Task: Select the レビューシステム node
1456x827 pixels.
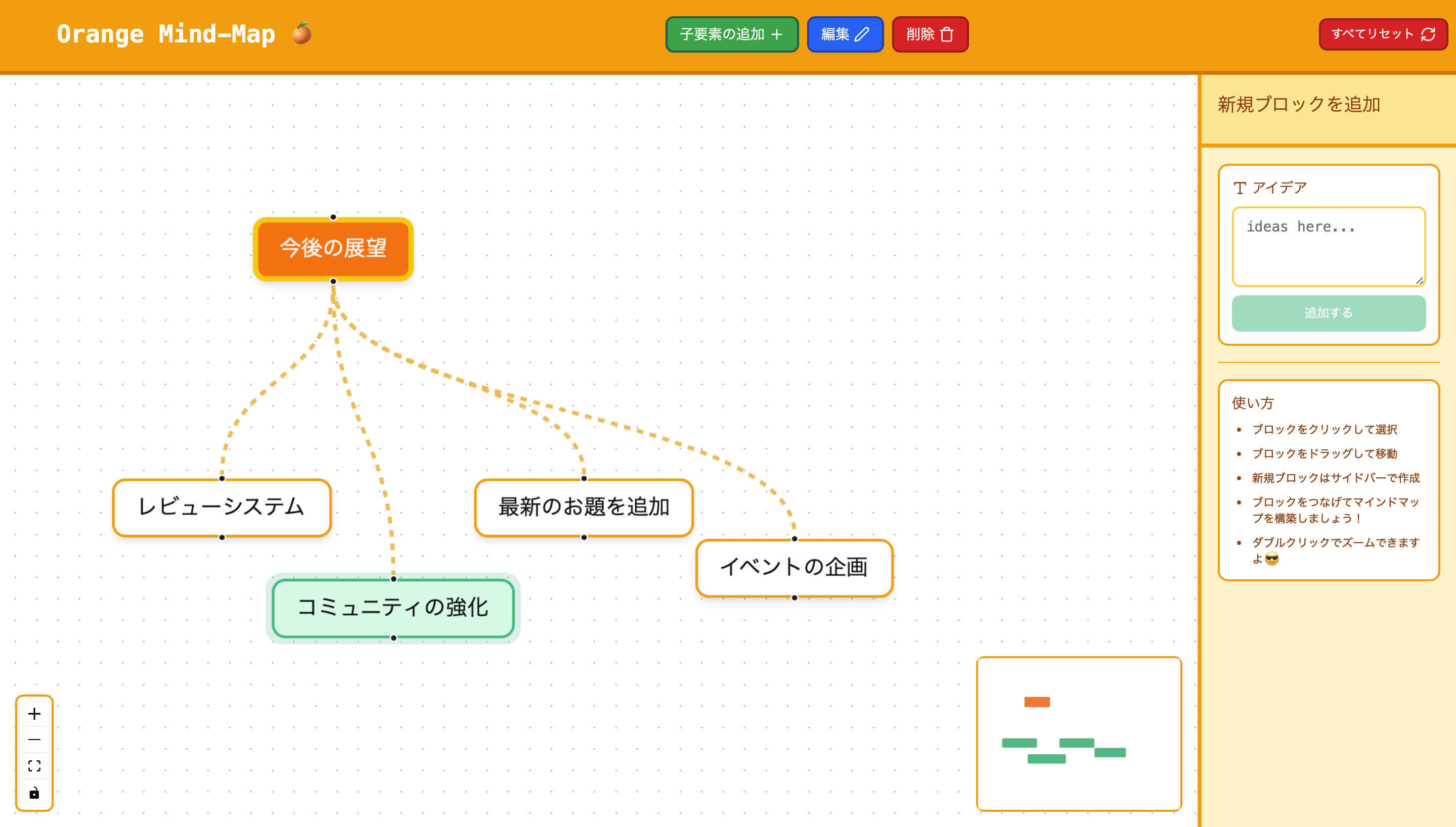Action: 222,507
